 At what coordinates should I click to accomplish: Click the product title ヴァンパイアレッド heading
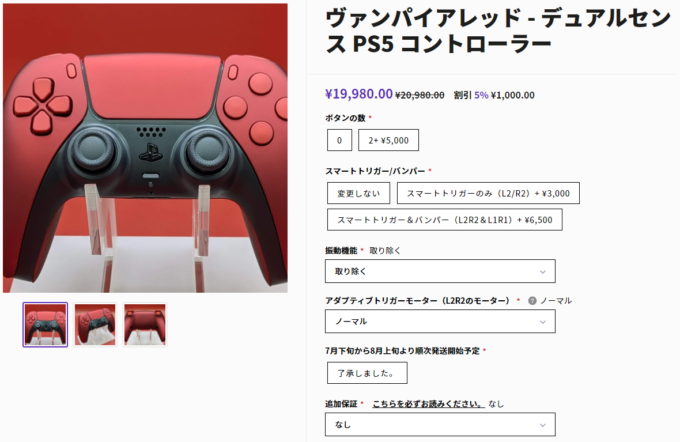(498, 31)
